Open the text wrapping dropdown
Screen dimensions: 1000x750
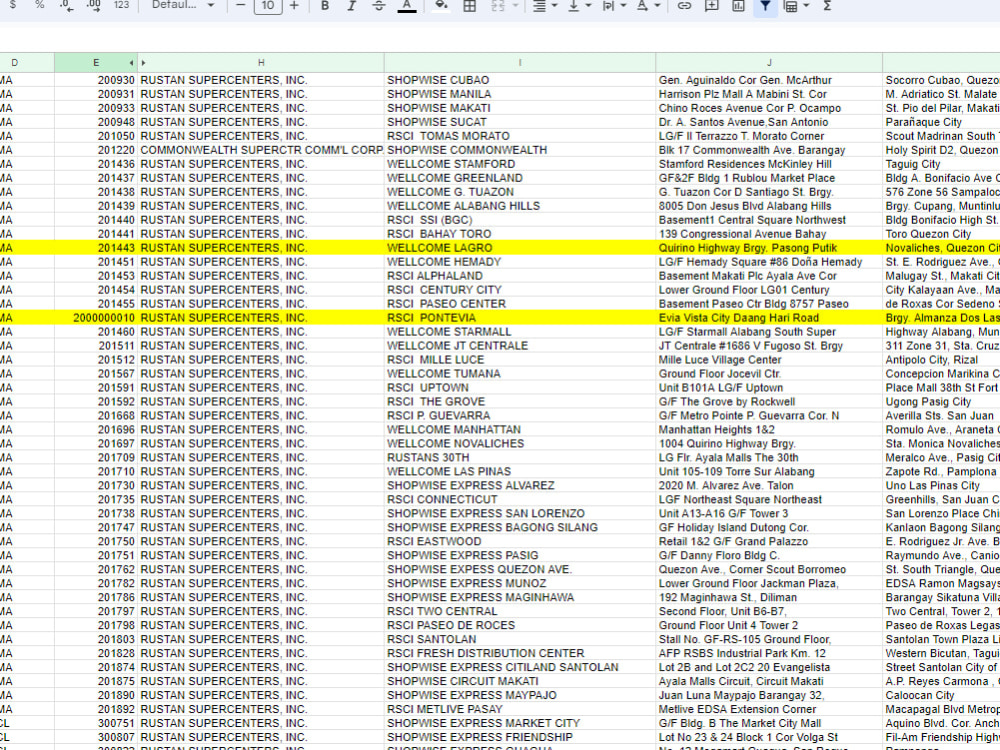[614, 6]
